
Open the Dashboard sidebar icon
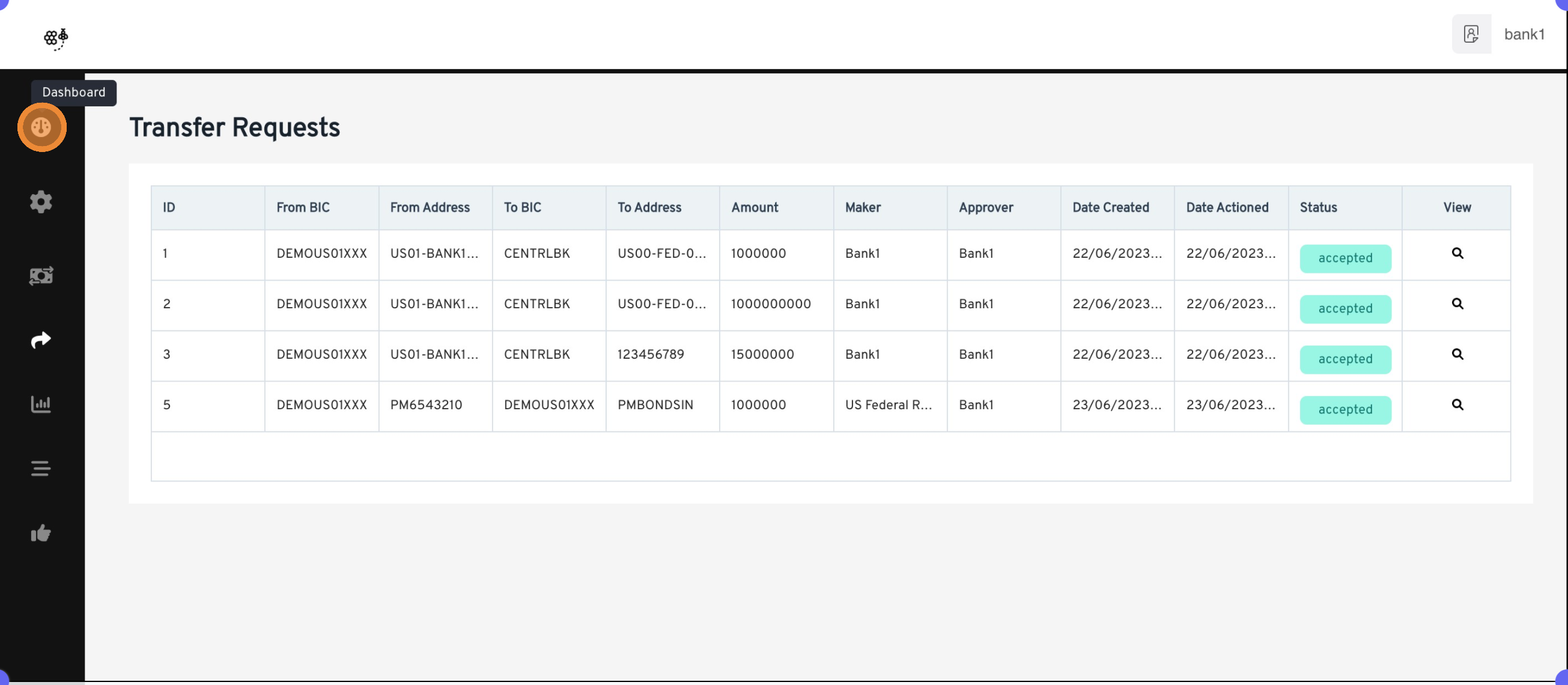click(41, 127)
